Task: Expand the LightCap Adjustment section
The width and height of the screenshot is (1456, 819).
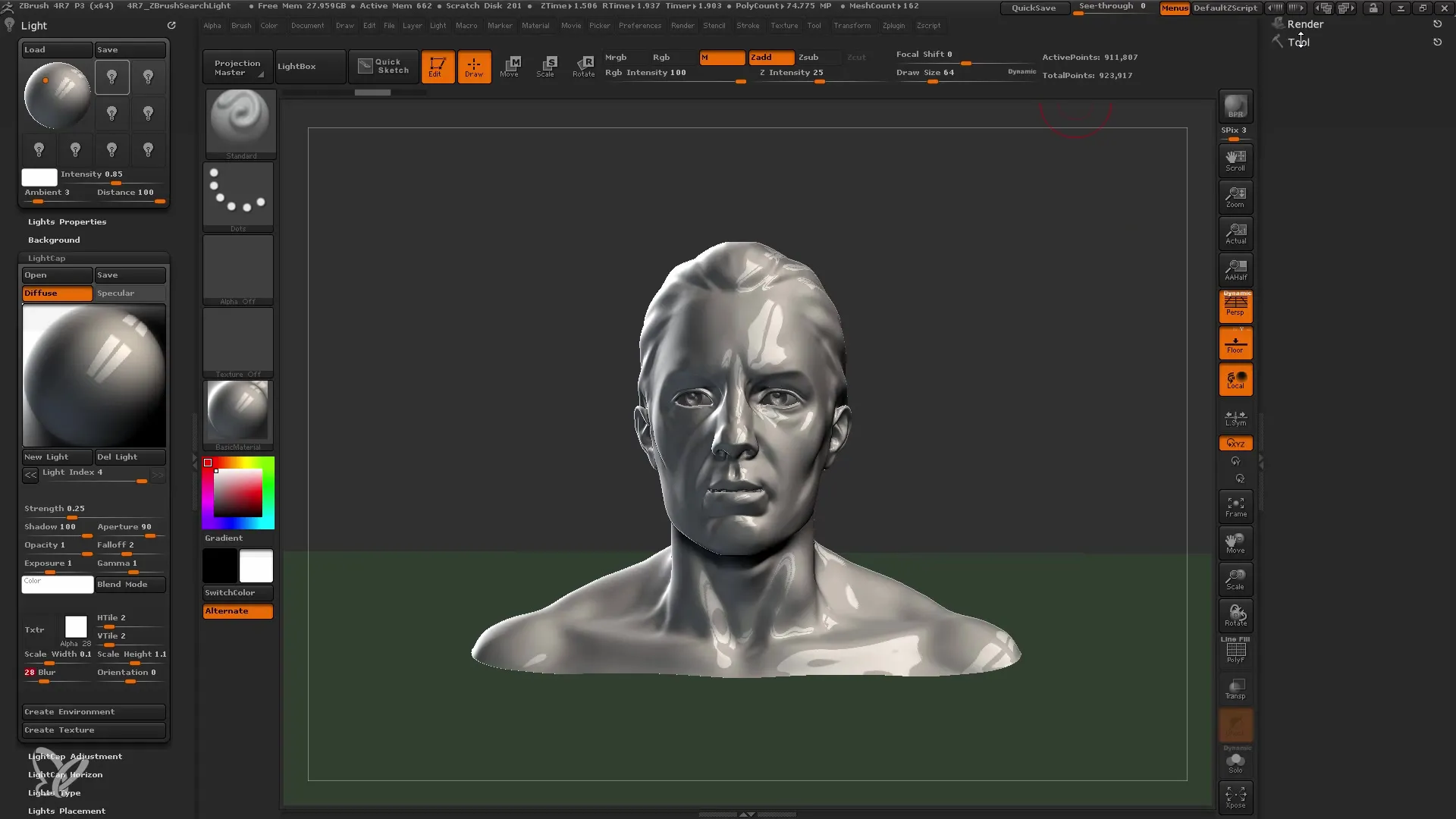Action: tap(75, 756)
